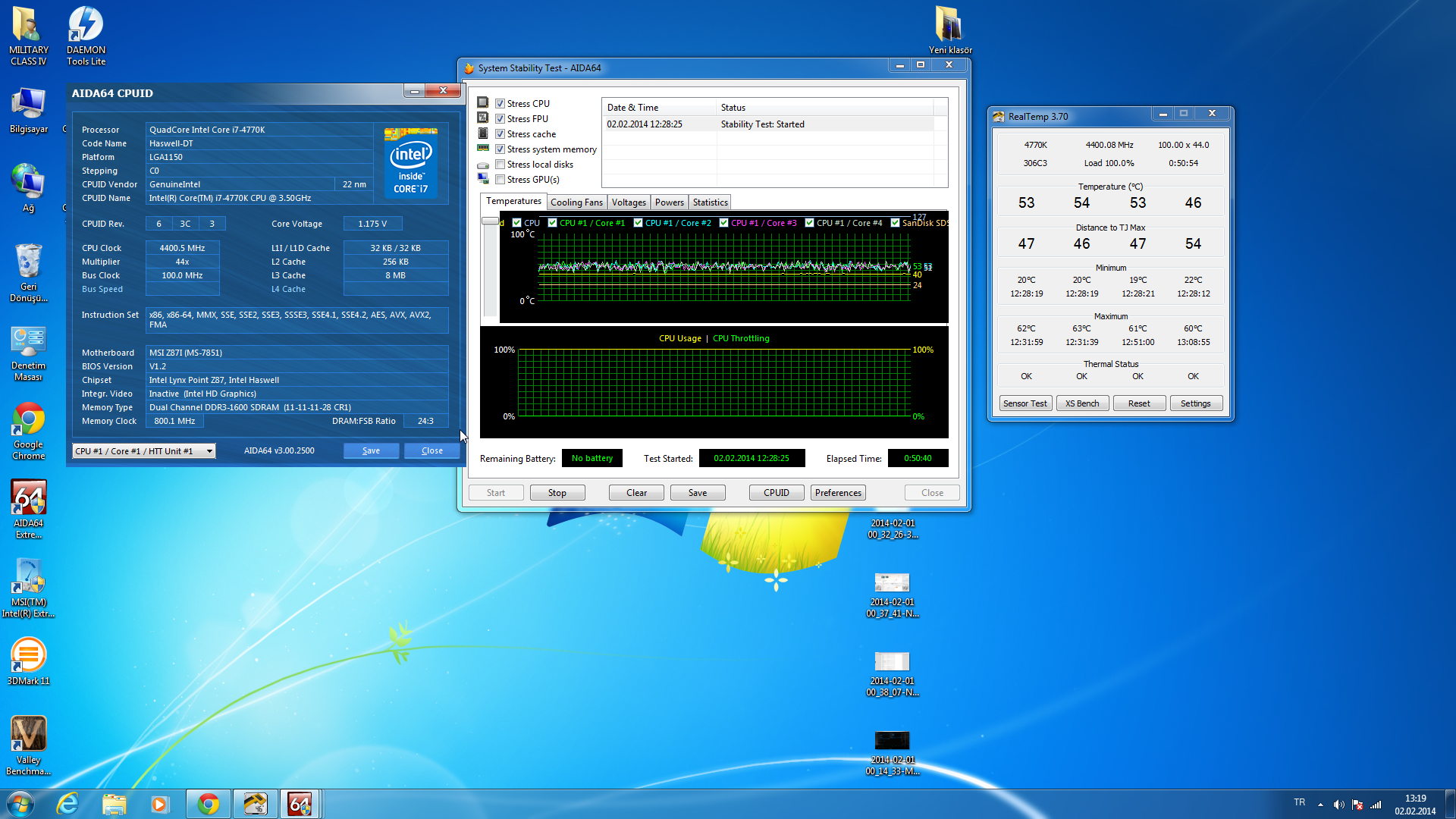Image resolution: width=1456 pixels, height=819 pixels.
Task: Enable Stress local disks option
Action: [x=500, y=165]
